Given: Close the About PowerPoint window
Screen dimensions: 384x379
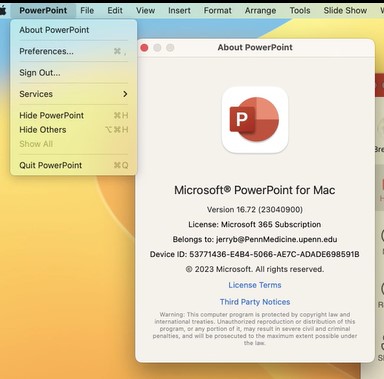Looking at the screenshot, I should pyautogui.click(x=144, y=48).
